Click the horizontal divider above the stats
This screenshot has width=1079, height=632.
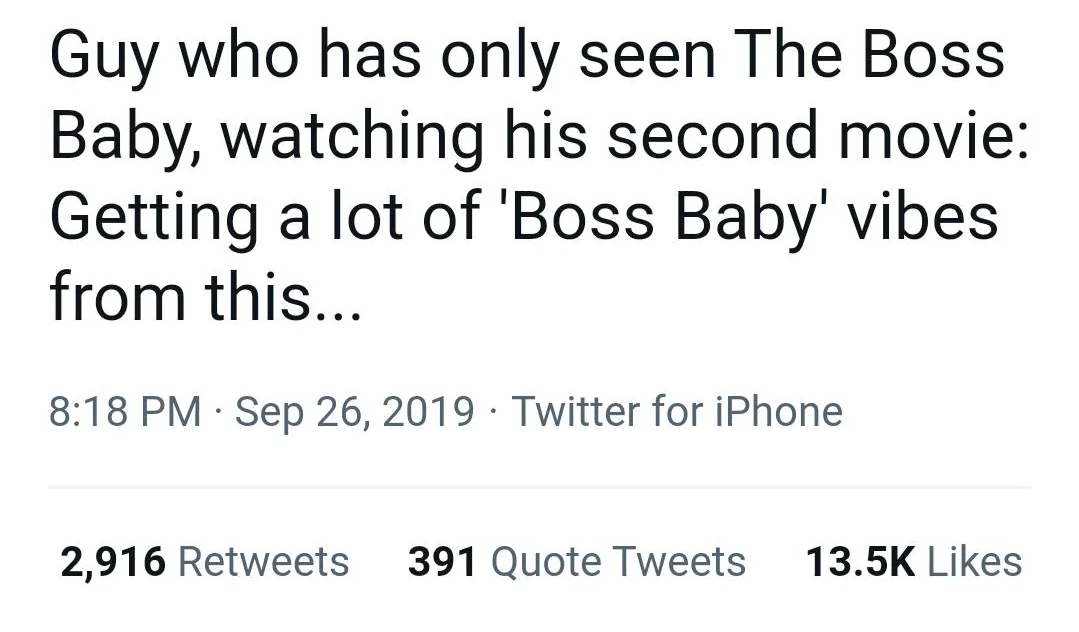540,487
